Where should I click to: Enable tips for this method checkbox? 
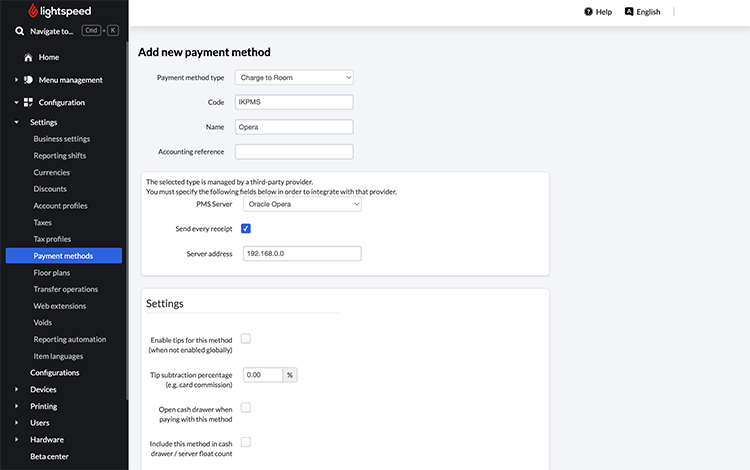(246, 339)
